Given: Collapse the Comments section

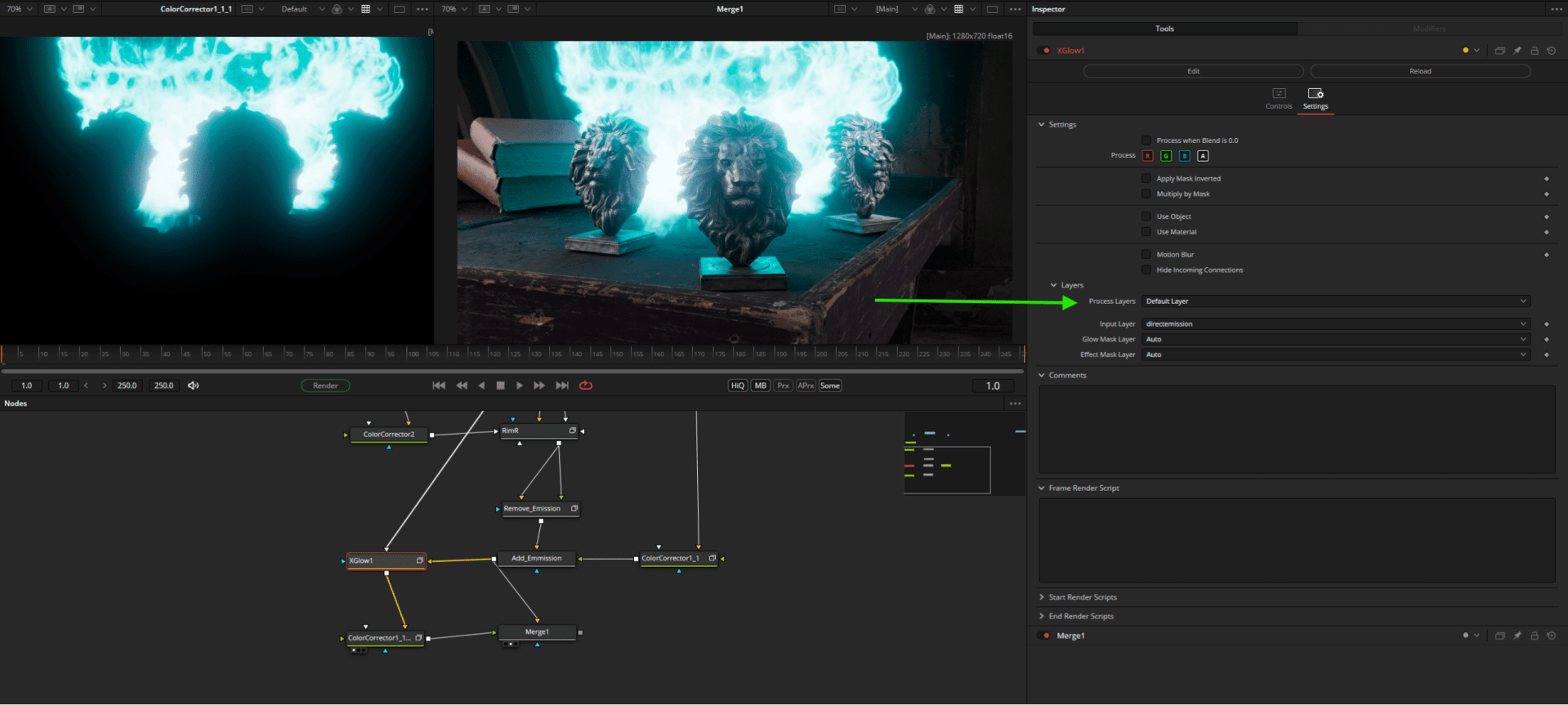Looking at the screenshot, I should point(1042,376).
